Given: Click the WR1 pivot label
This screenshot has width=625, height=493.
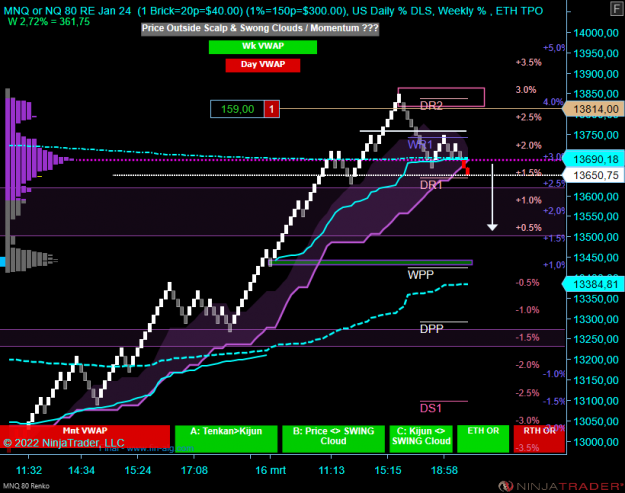Looking at the screenshot, I should 420,144.
